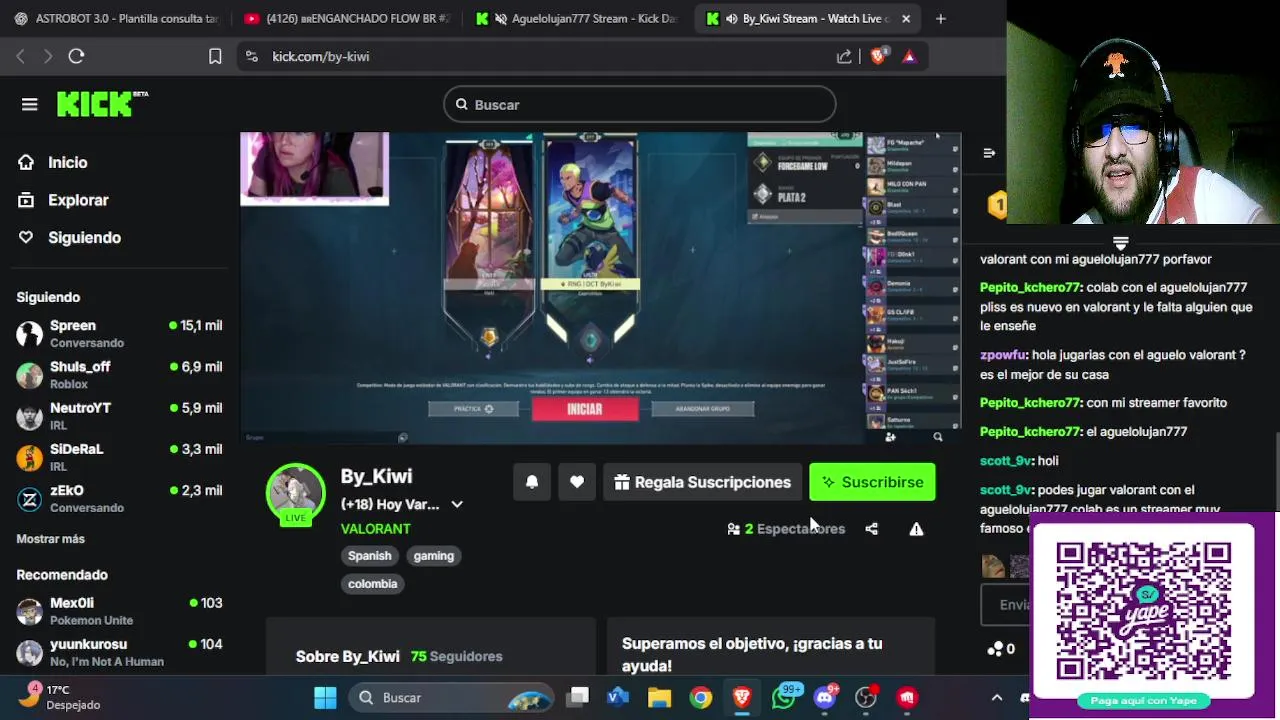
Task: Click the viewers icon next to Espectadores
Action: coord(733,529)
